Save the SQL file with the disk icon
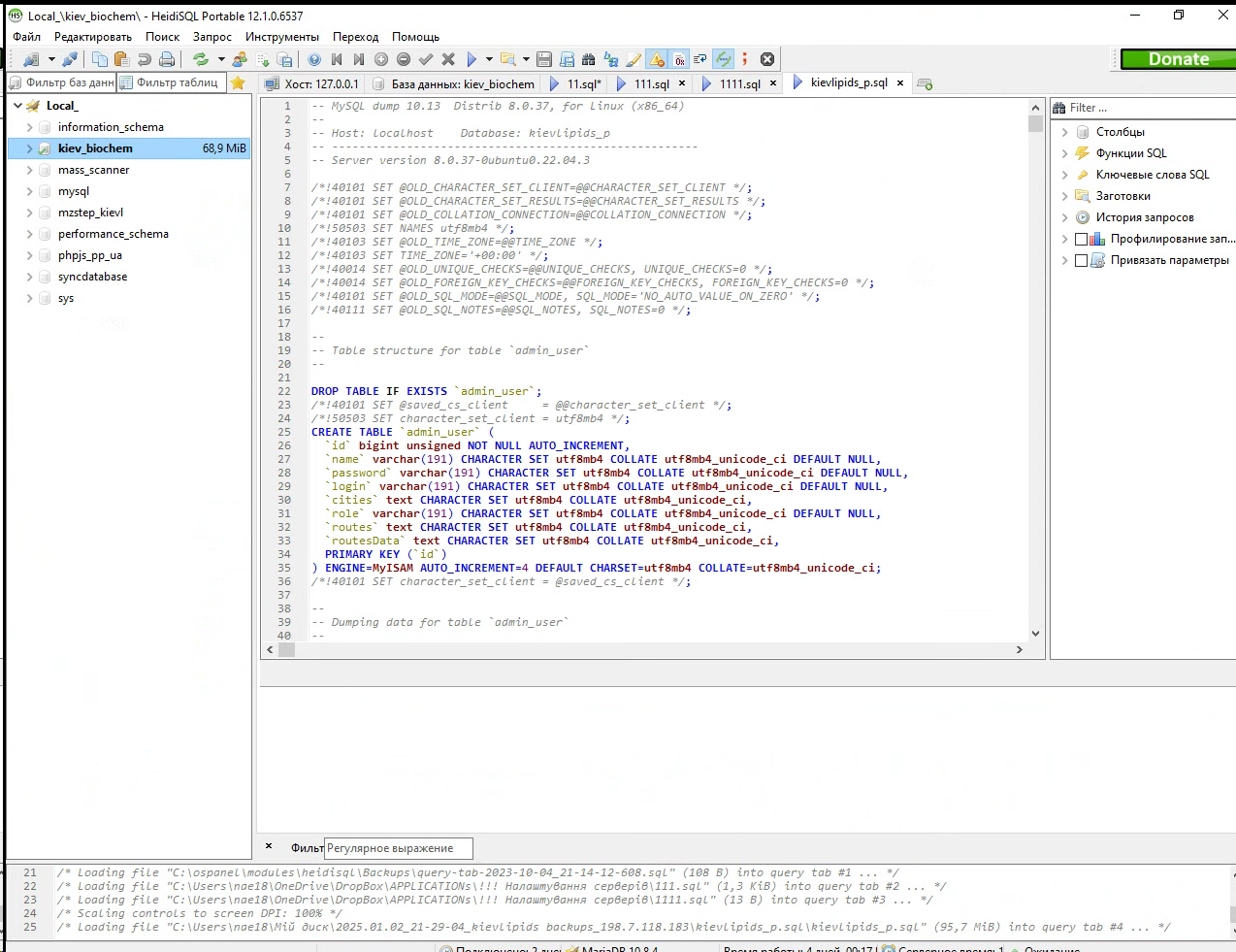The width and height of the screenshot is (1236, 952). 543,58
